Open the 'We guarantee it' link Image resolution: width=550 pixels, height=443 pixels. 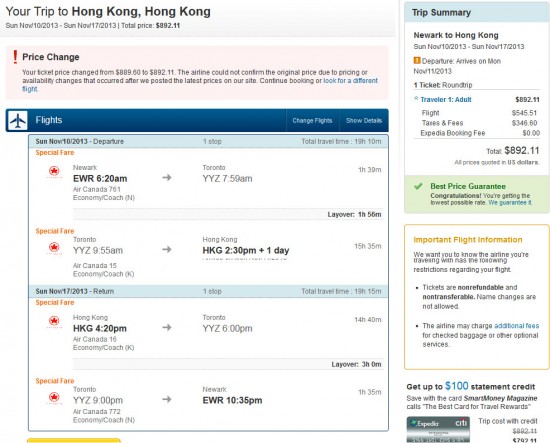click(510, 203)
